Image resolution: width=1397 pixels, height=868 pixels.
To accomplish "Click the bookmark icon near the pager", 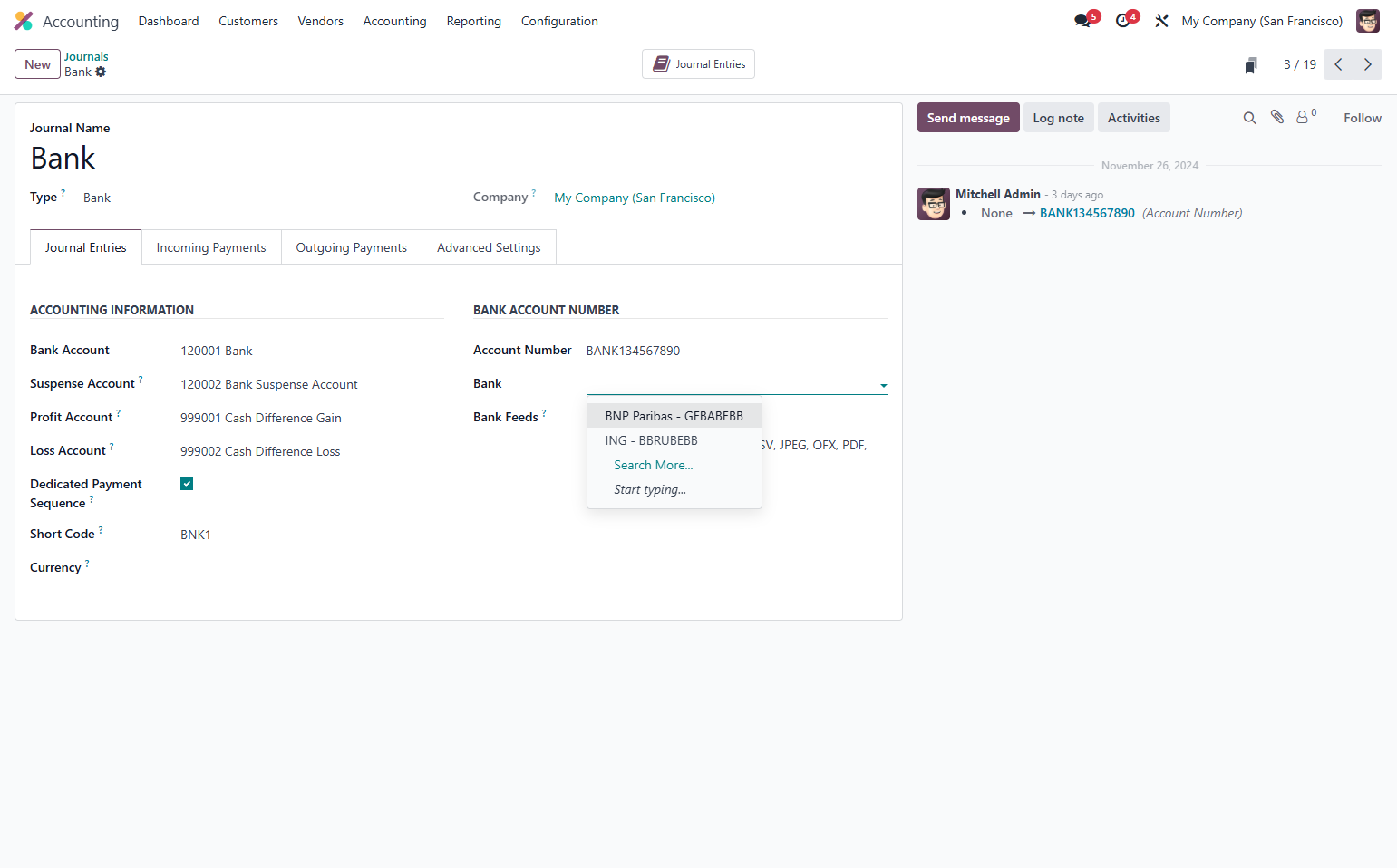I will click(1251, 64).
